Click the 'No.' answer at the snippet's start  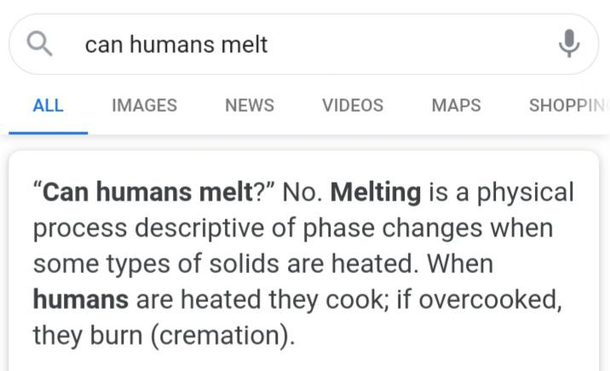pos(303,192)
